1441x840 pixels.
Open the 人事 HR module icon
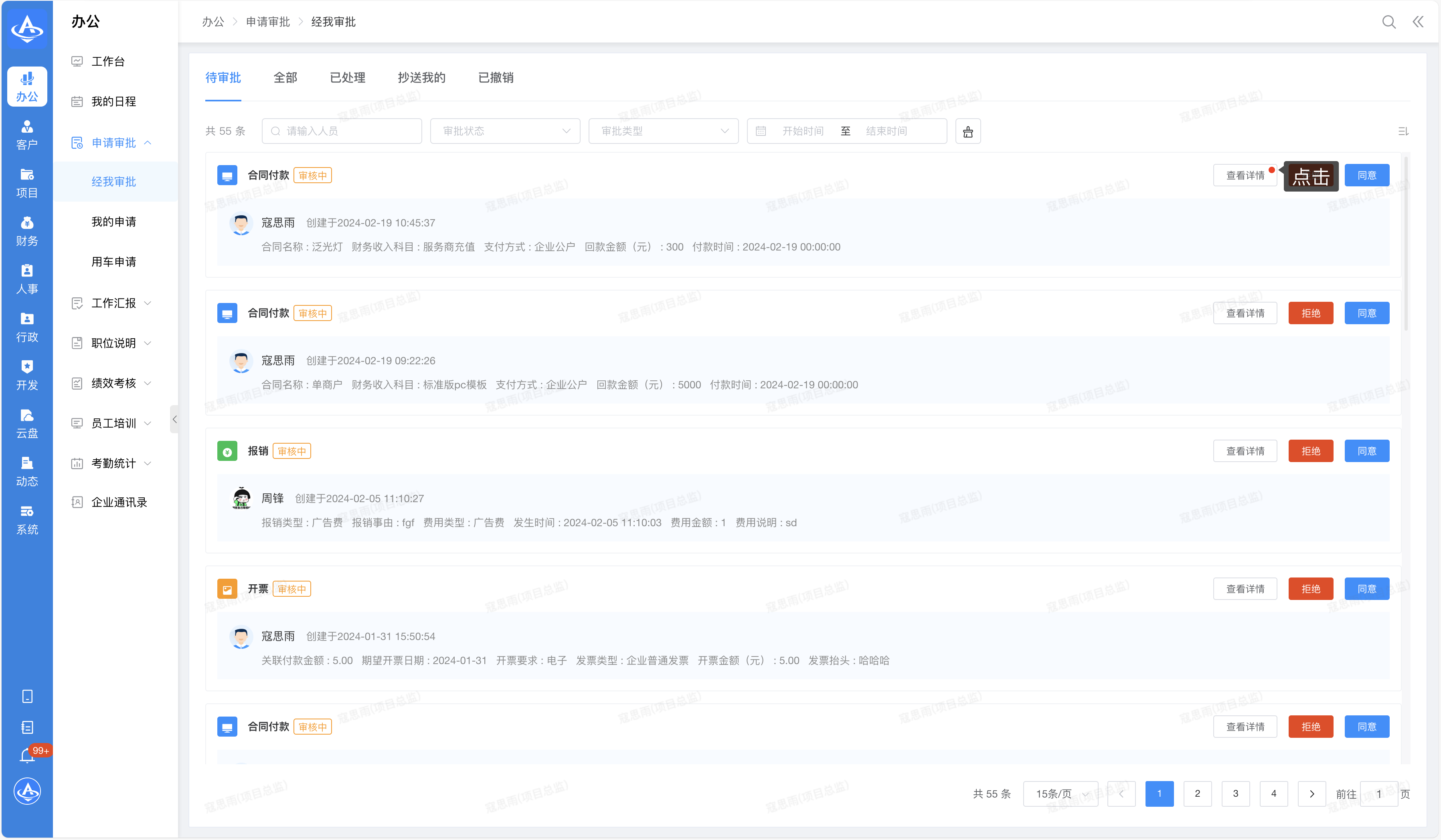click(x=27, y=279)
